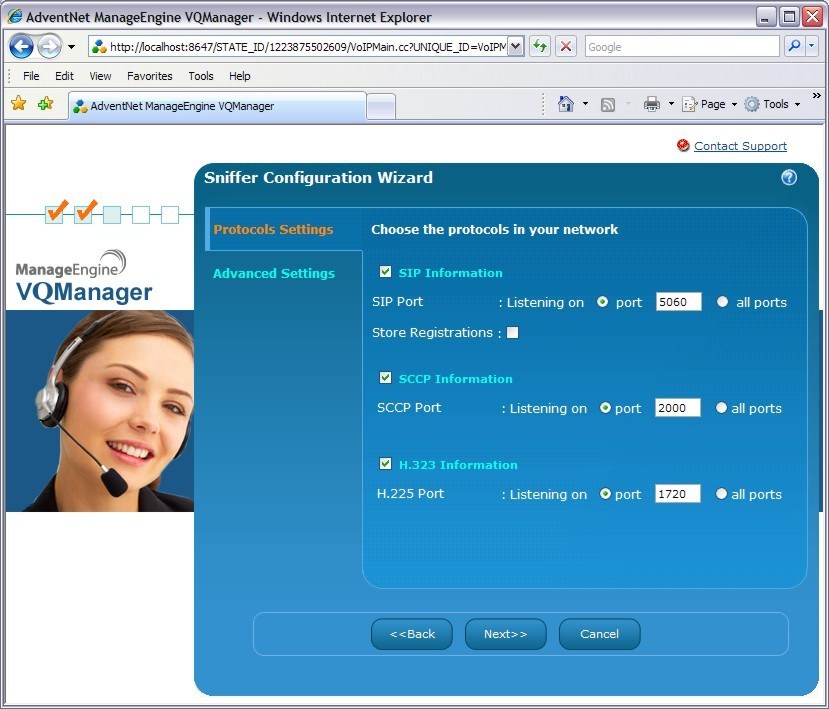Open Favorites Center star icon
Screen dimensions: 829x709
19,103
